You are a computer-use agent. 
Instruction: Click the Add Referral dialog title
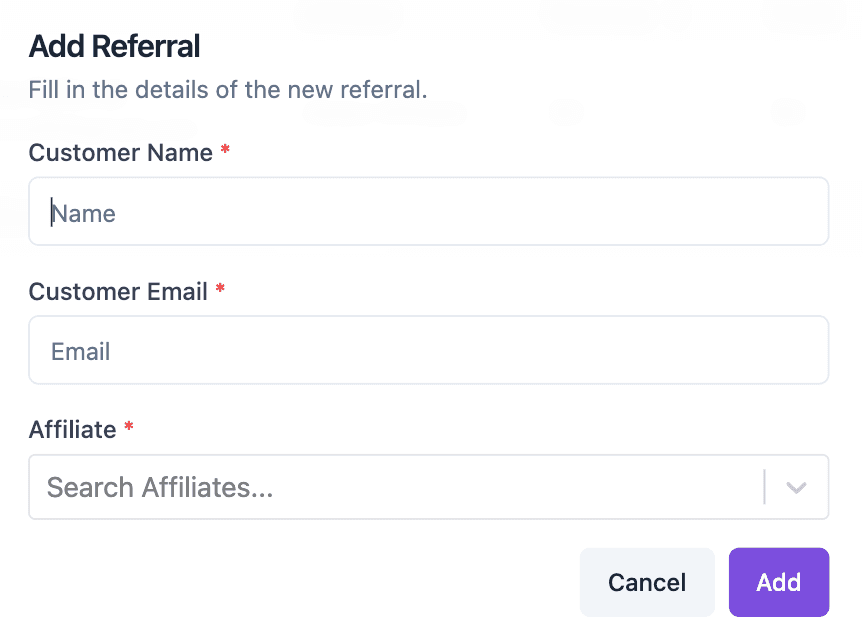click(113, 46)
